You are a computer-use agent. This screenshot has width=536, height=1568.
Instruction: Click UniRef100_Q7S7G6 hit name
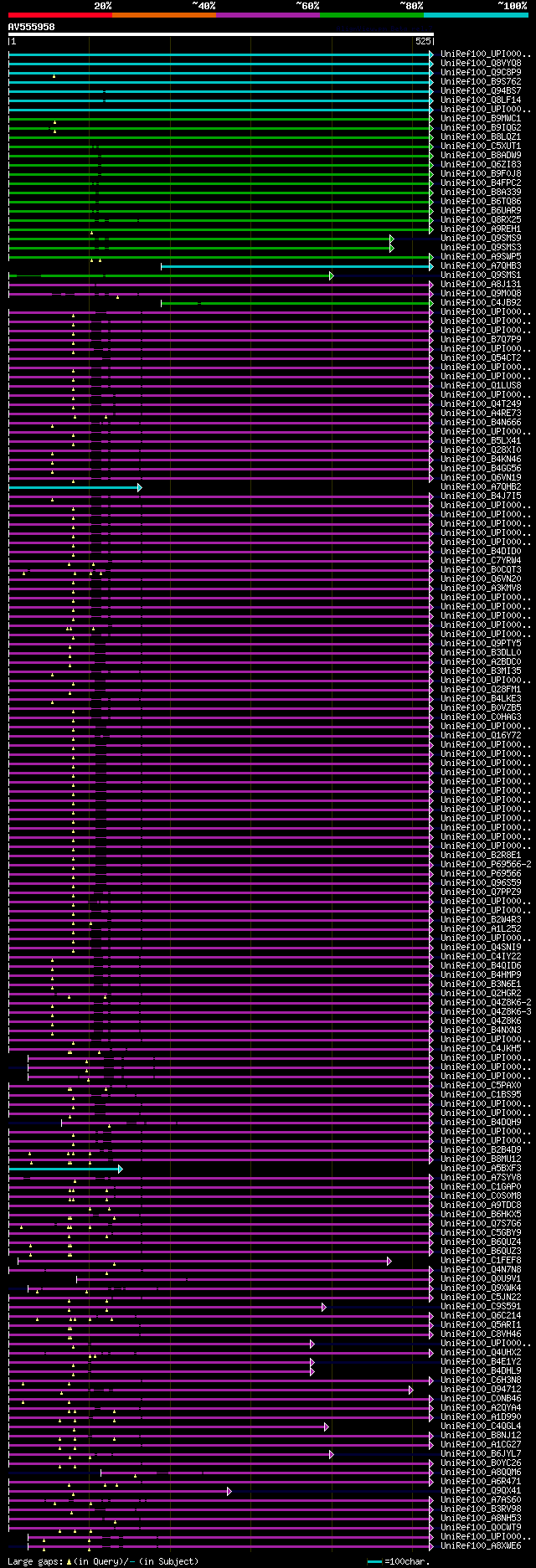point(481,1223)
